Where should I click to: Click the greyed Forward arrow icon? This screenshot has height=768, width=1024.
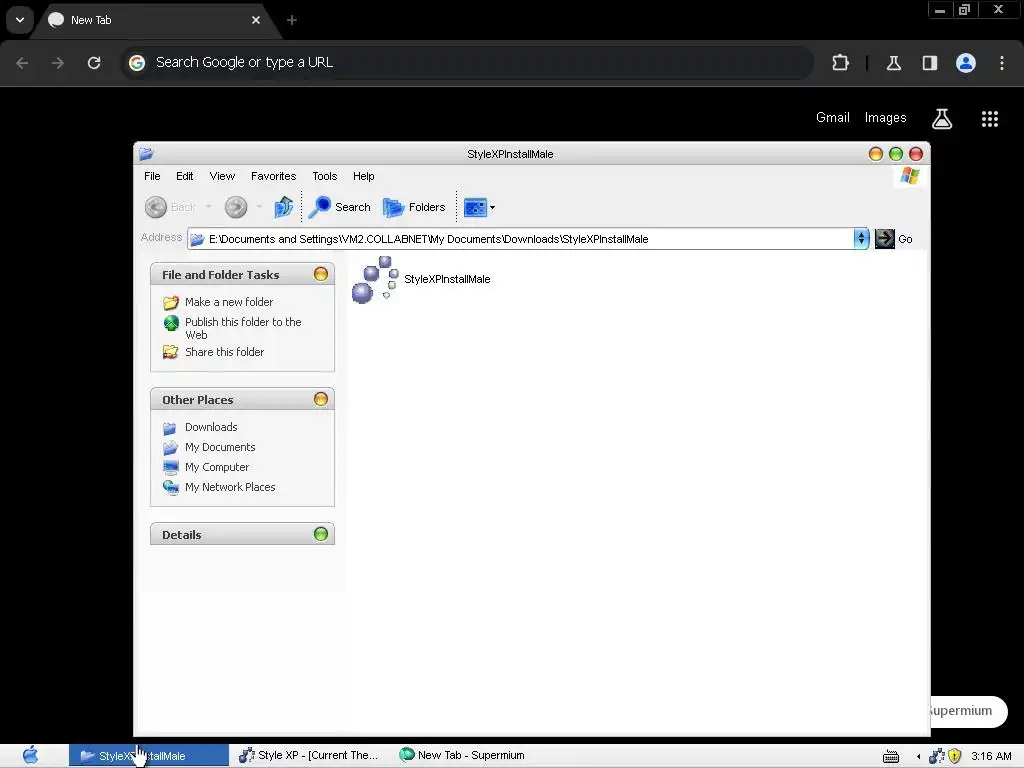tap(236, 207)
